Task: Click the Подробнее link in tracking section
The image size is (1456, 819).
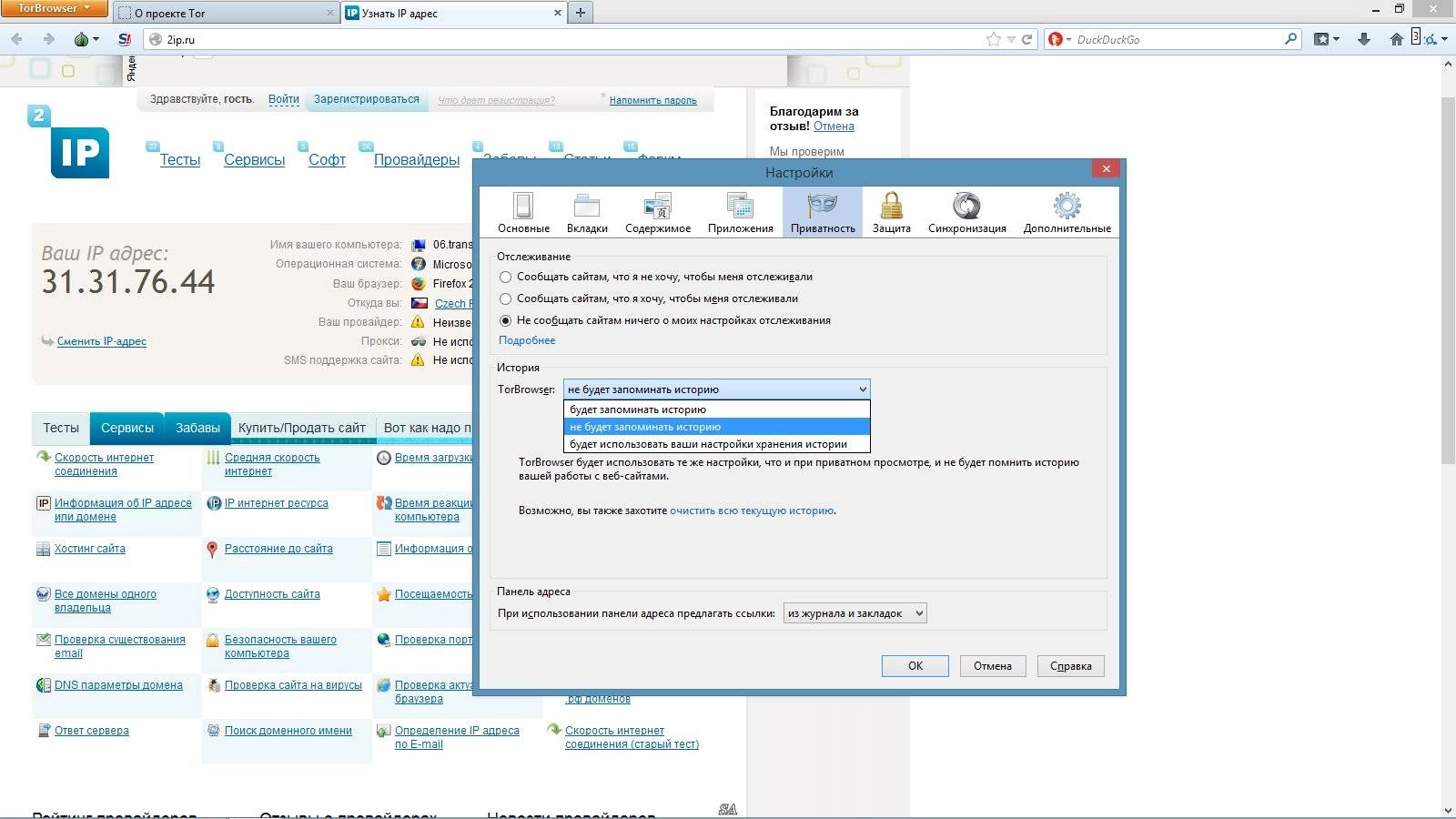Action: [527, 340]
